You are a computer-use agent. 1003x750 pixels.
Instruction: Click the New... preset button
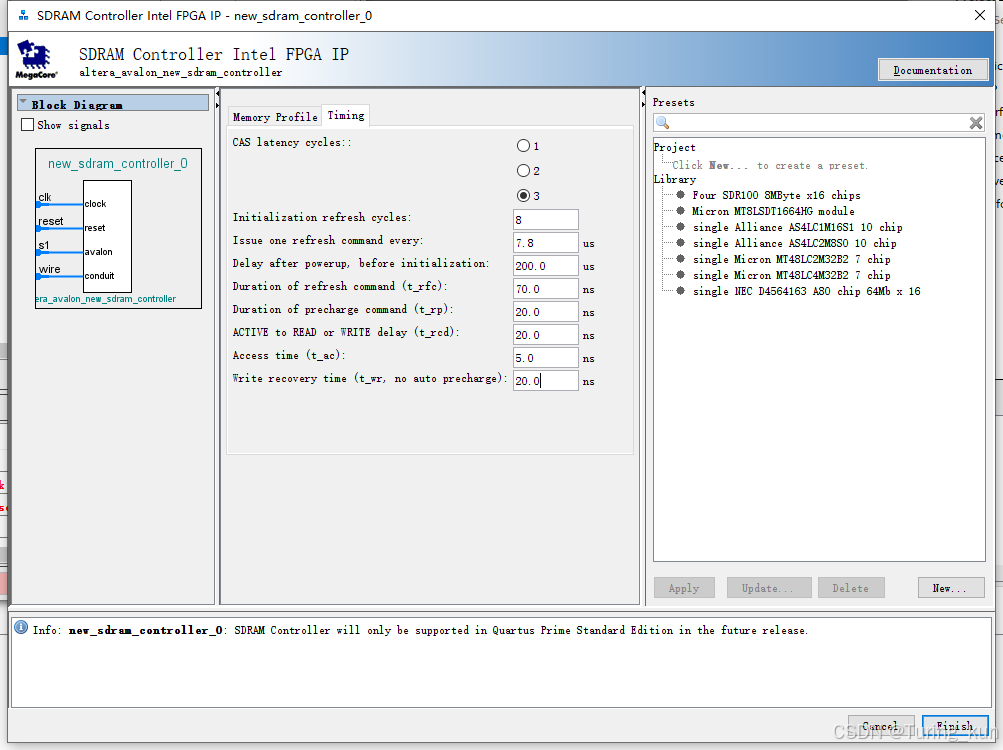(951, 587)
